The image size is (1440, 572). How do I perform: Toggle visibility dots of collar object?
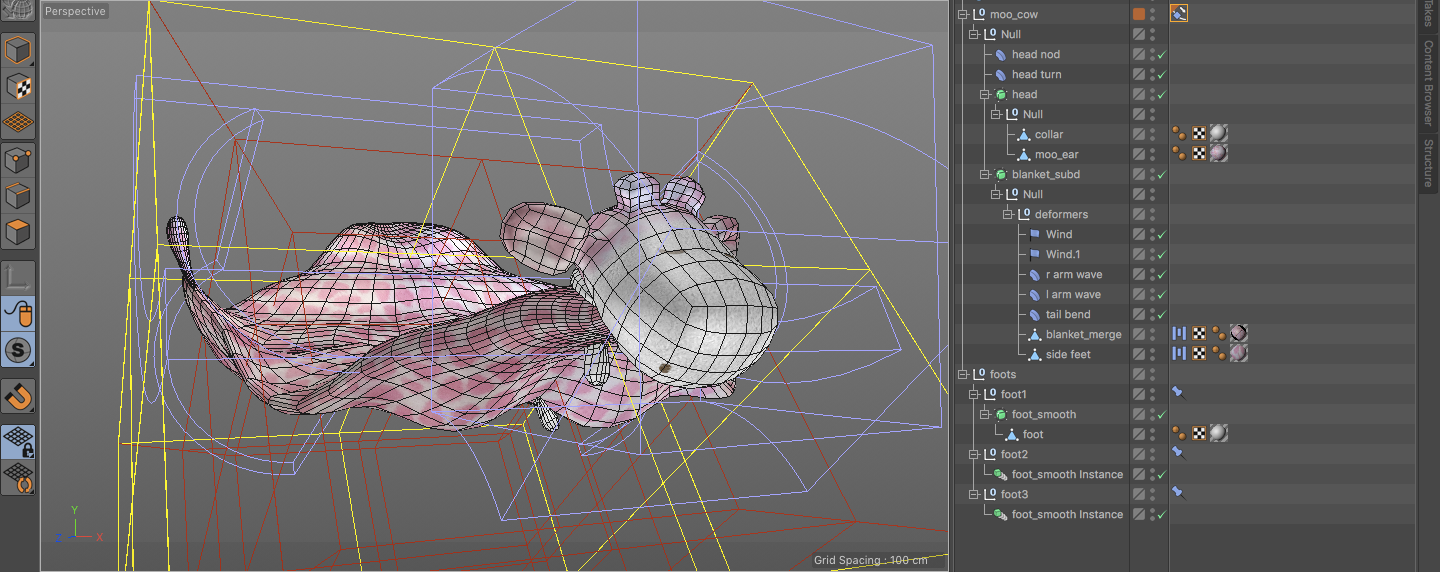click(1152, 134)
